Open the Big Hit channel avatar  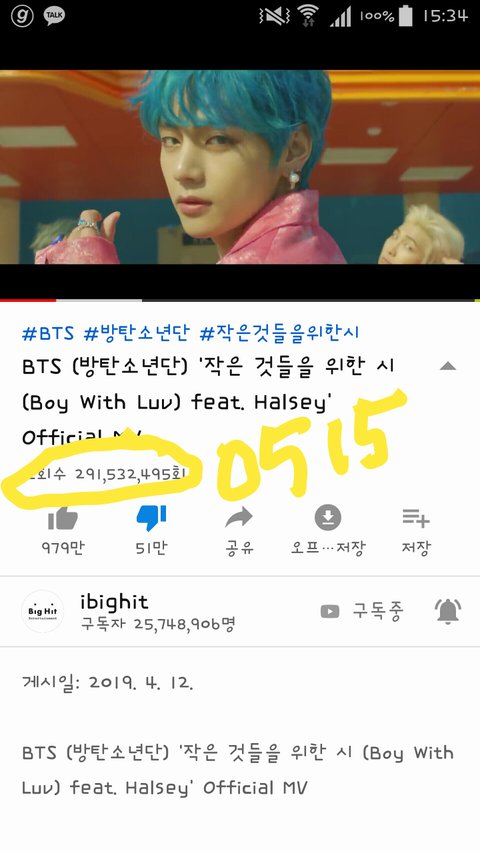42,611
